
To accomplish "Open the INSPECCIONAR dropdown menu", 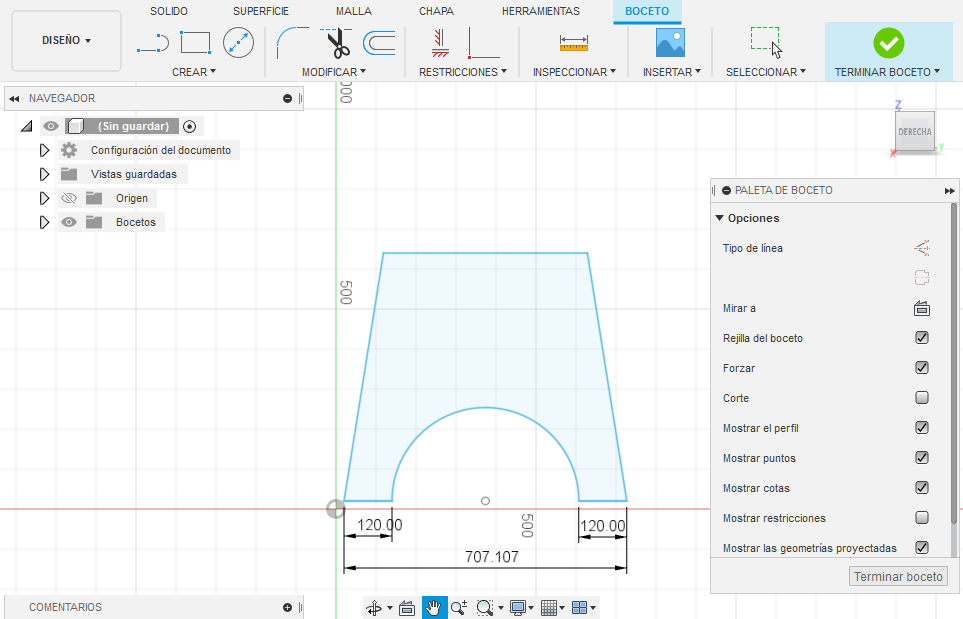I will (x=574, y=72).
